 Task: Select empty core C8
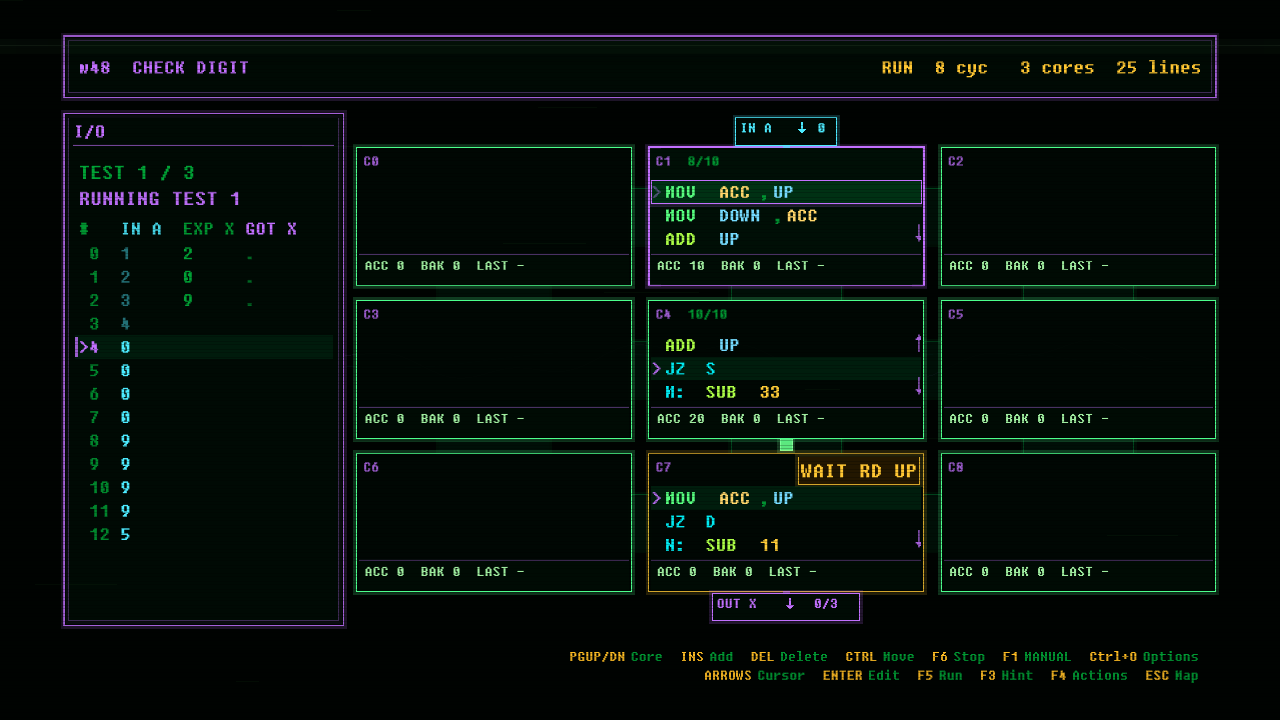(1078, 522)
